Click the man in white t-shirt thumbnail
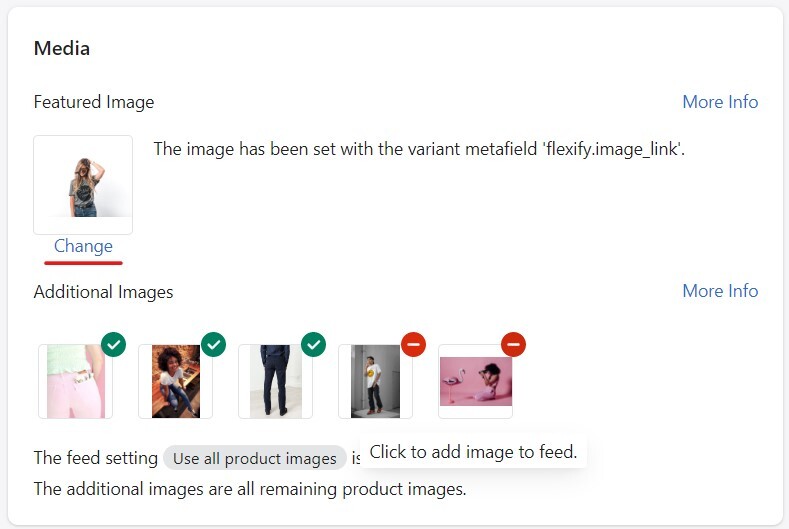The image size is (789, 529). point(375,382)
